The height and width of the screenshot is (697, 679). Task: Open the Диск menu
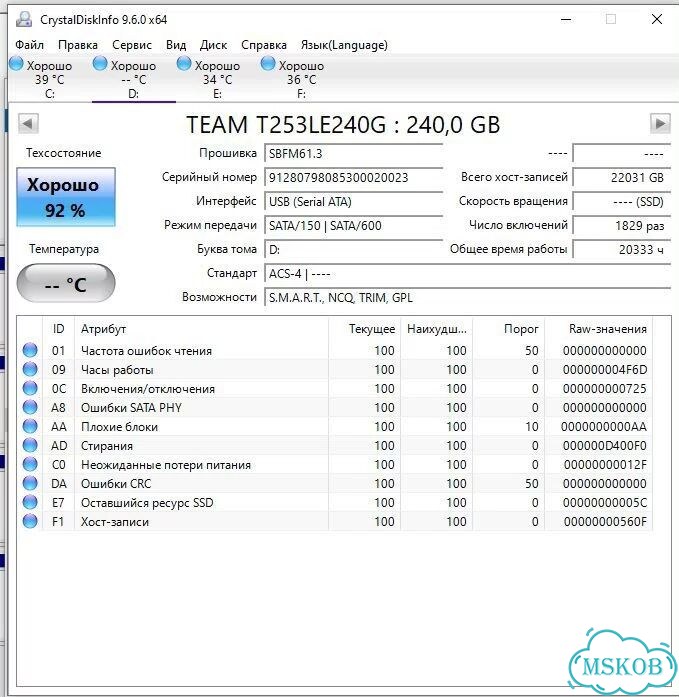pos(213,45)
